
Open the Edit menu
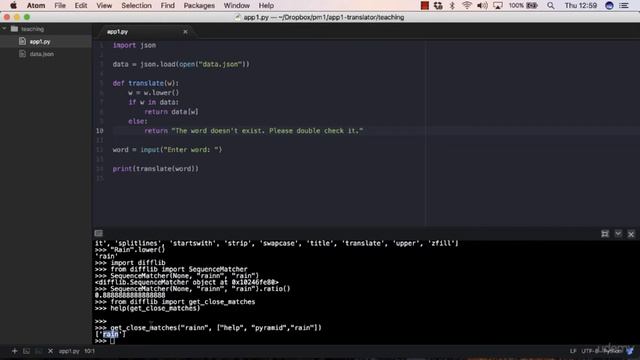tap(81, 5)
